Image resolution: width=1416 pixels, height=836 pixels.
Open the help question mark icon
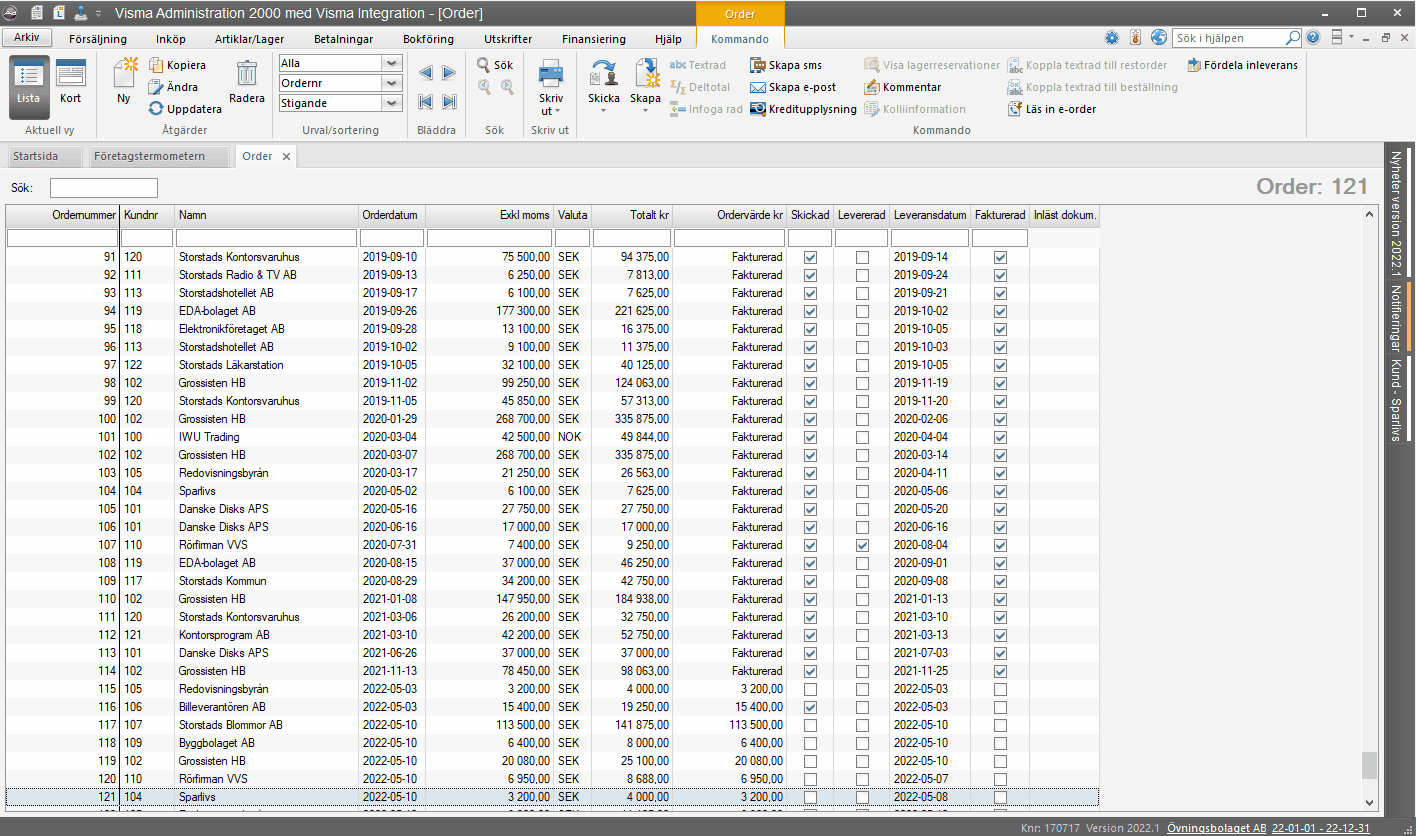(x=1313, y=38)
